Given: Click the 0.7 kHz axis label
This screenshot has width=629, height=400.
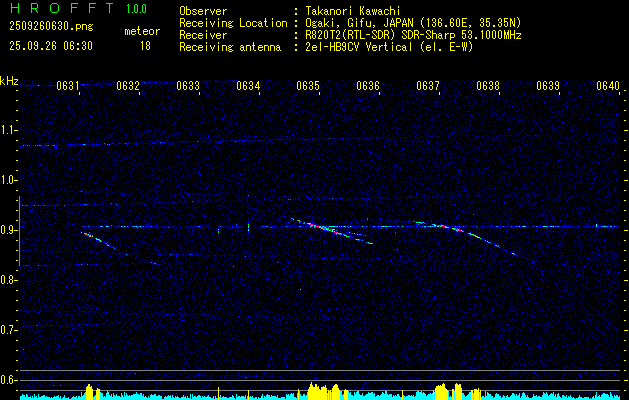Looking at the screenshot, I should click(8, 330).
